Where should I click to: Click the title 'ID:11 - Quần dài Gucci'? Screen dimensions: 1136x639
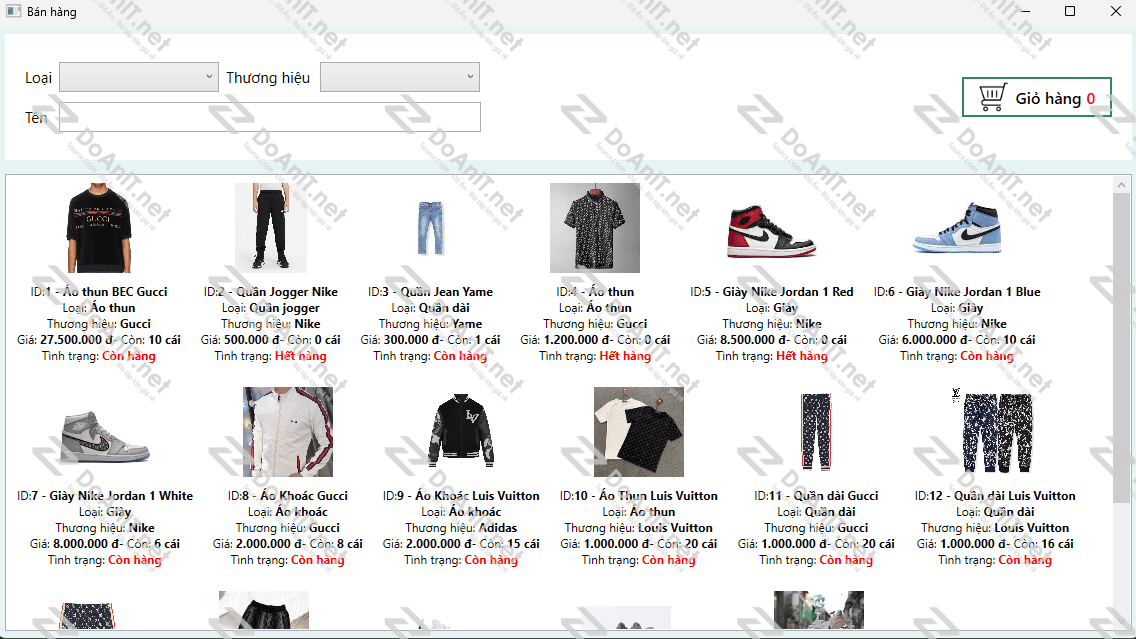(816, 496)
